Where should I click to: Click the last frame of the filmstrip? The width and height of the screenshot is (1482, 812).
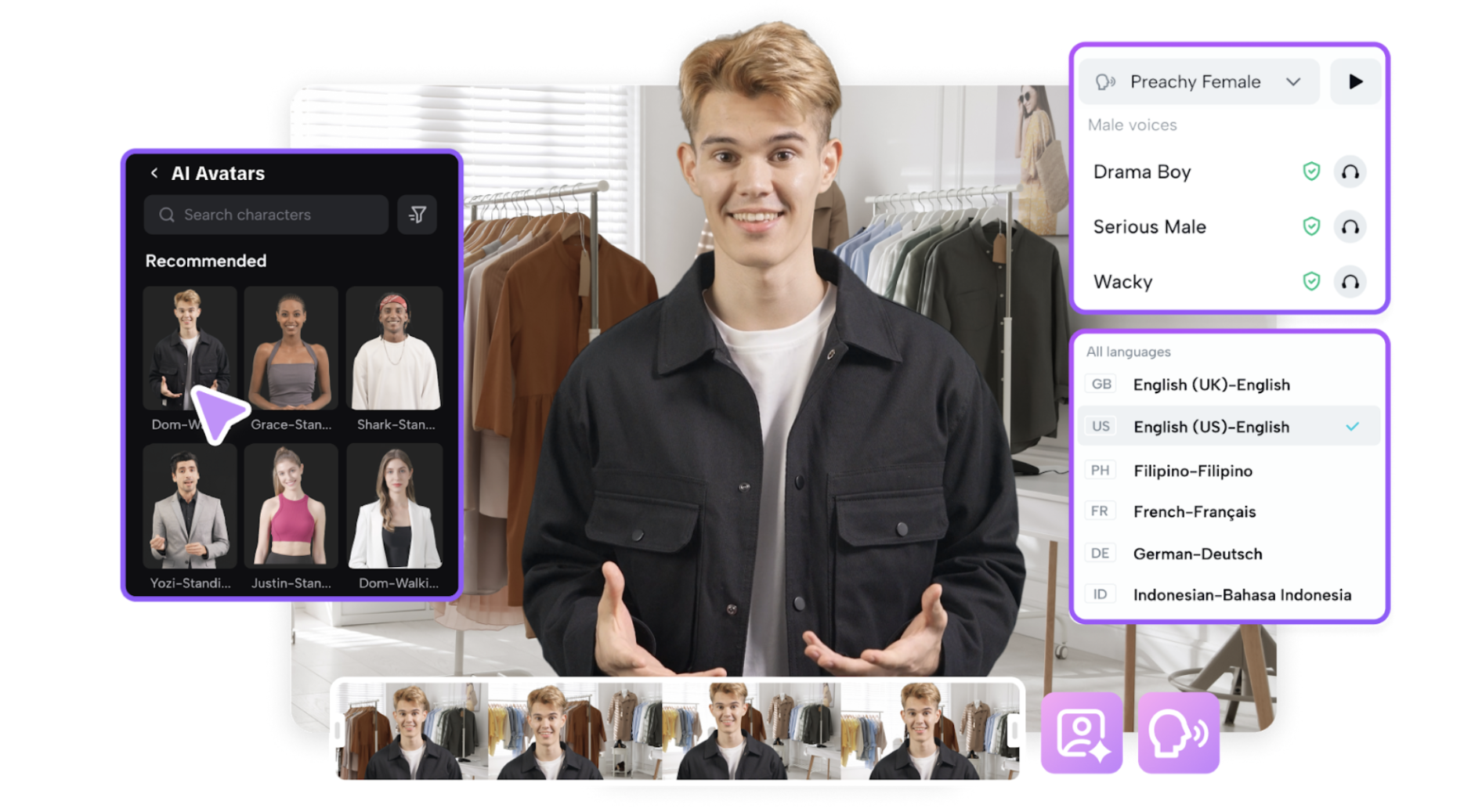tap(930, 731)
